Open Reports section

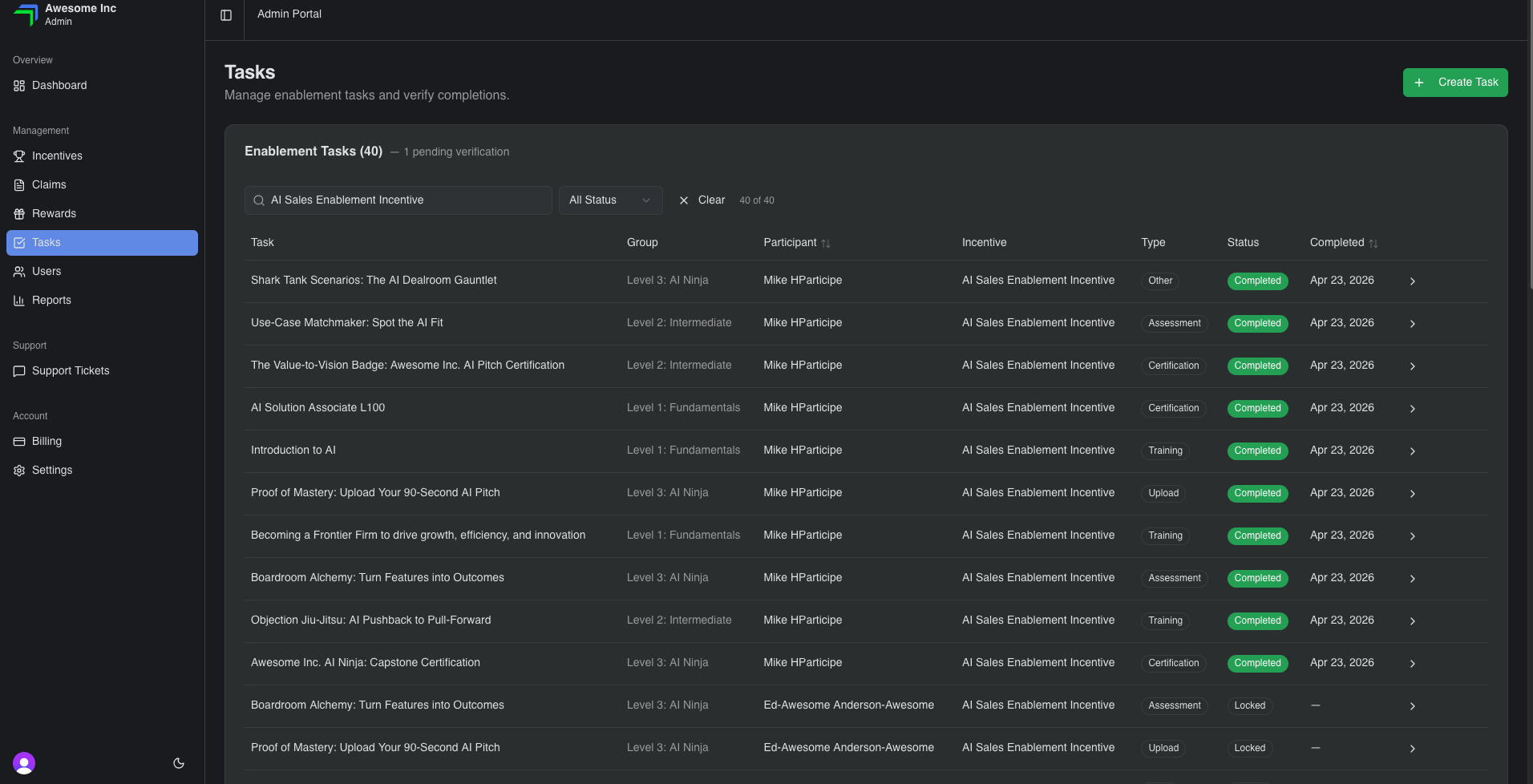pyautogui.click(x=102, y=301)
